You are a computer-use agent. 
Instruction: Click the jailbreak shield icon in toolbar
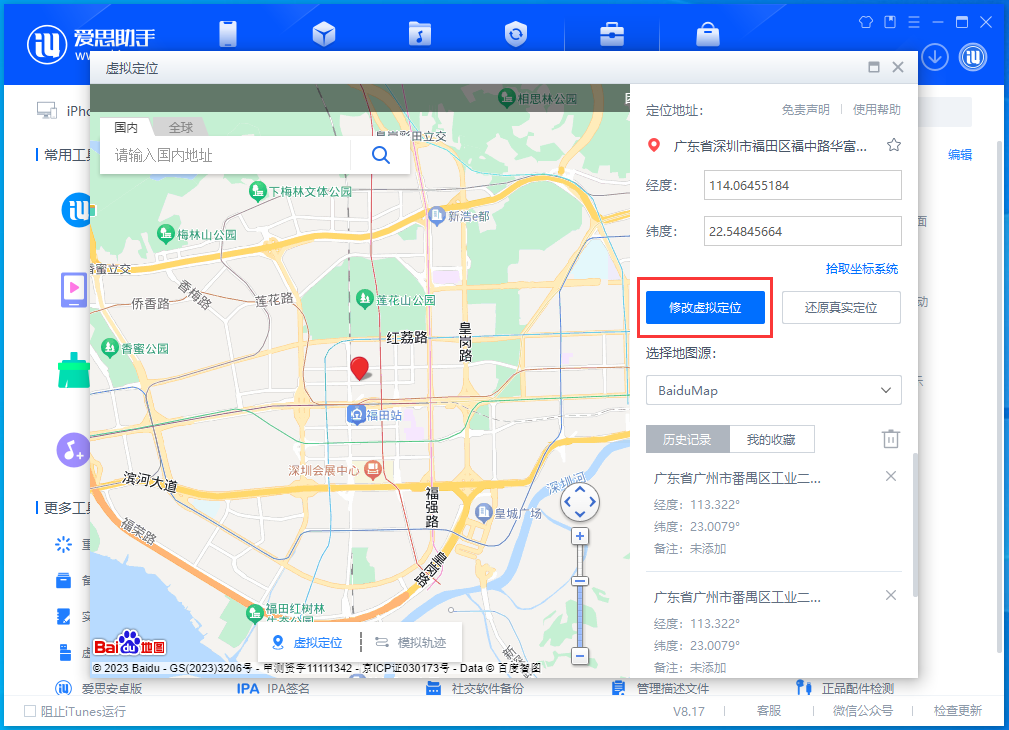[516, 33]
